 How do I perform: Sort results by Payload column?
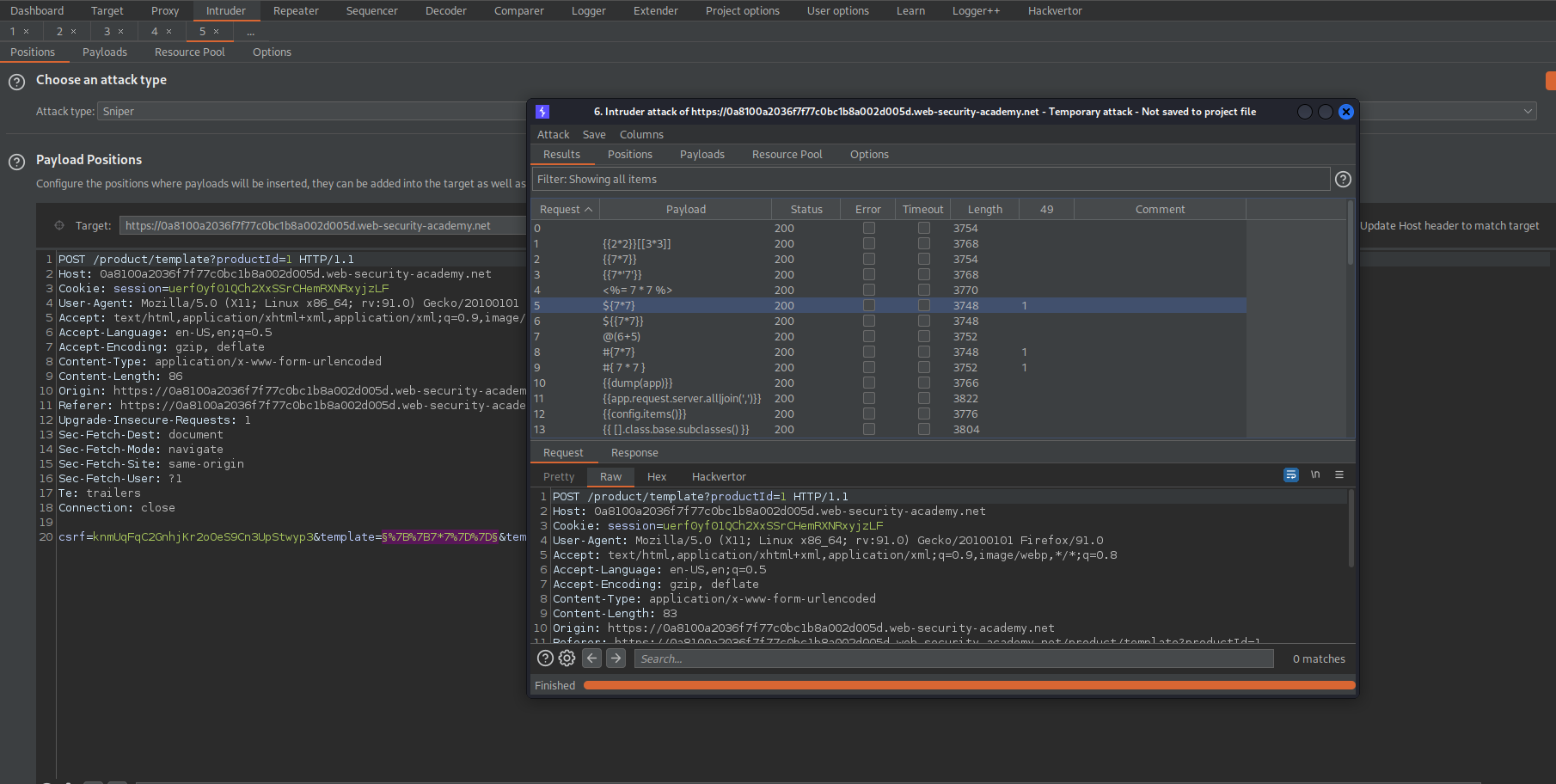[685, 209]
